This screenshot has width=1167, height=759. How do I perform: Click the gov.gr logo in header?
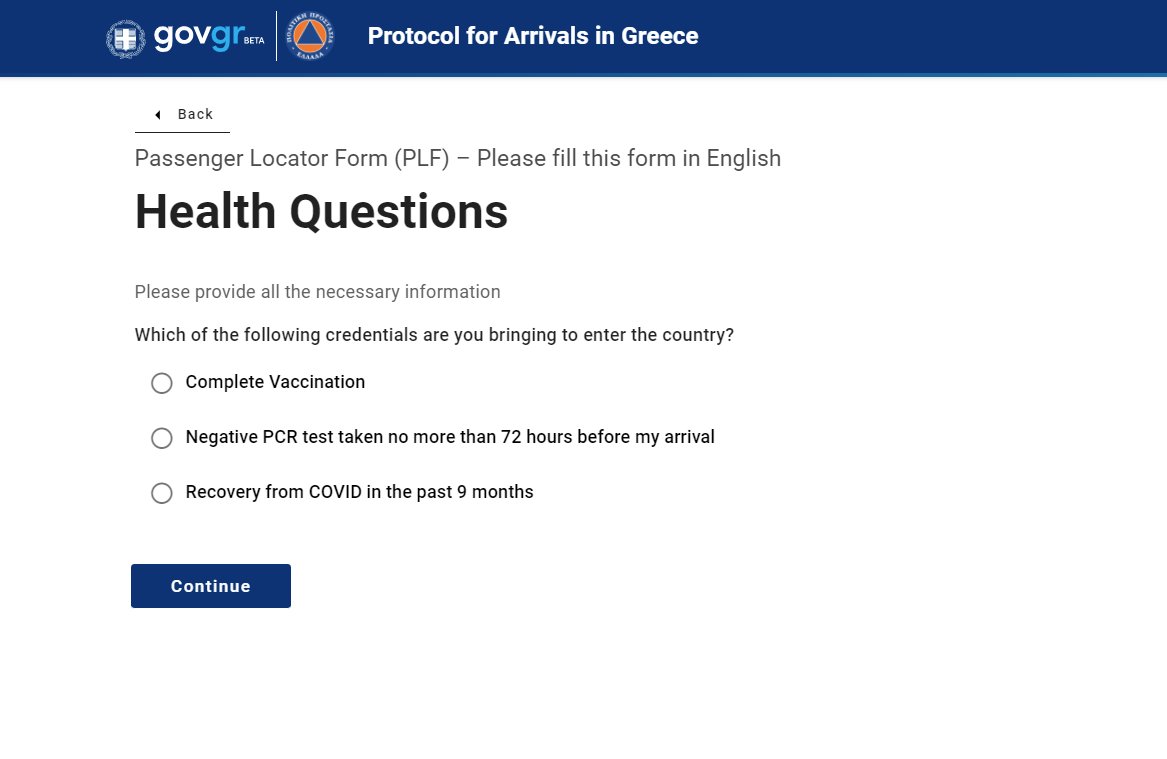[x=198, y=37]
